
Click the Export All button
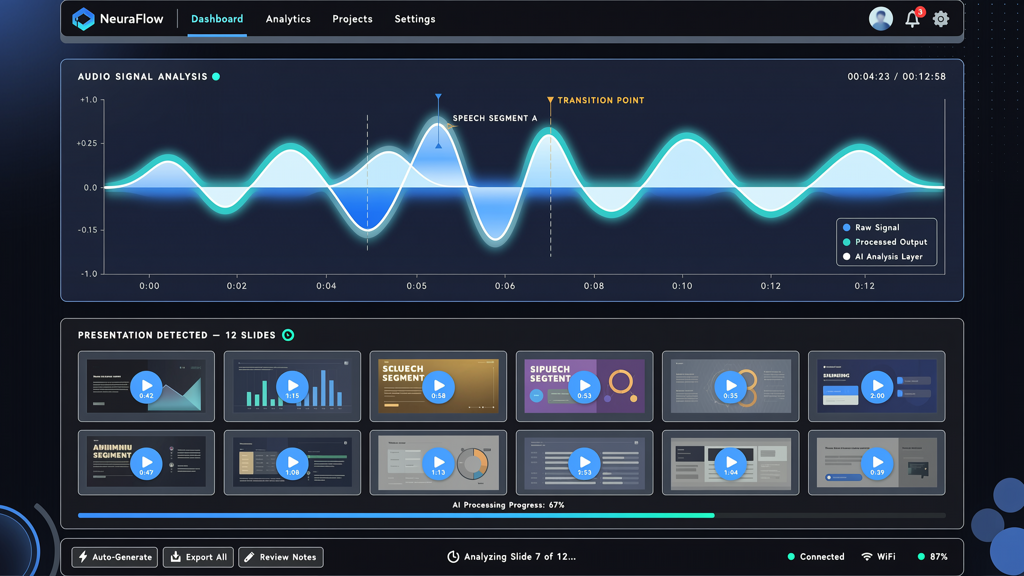(198, 557)
